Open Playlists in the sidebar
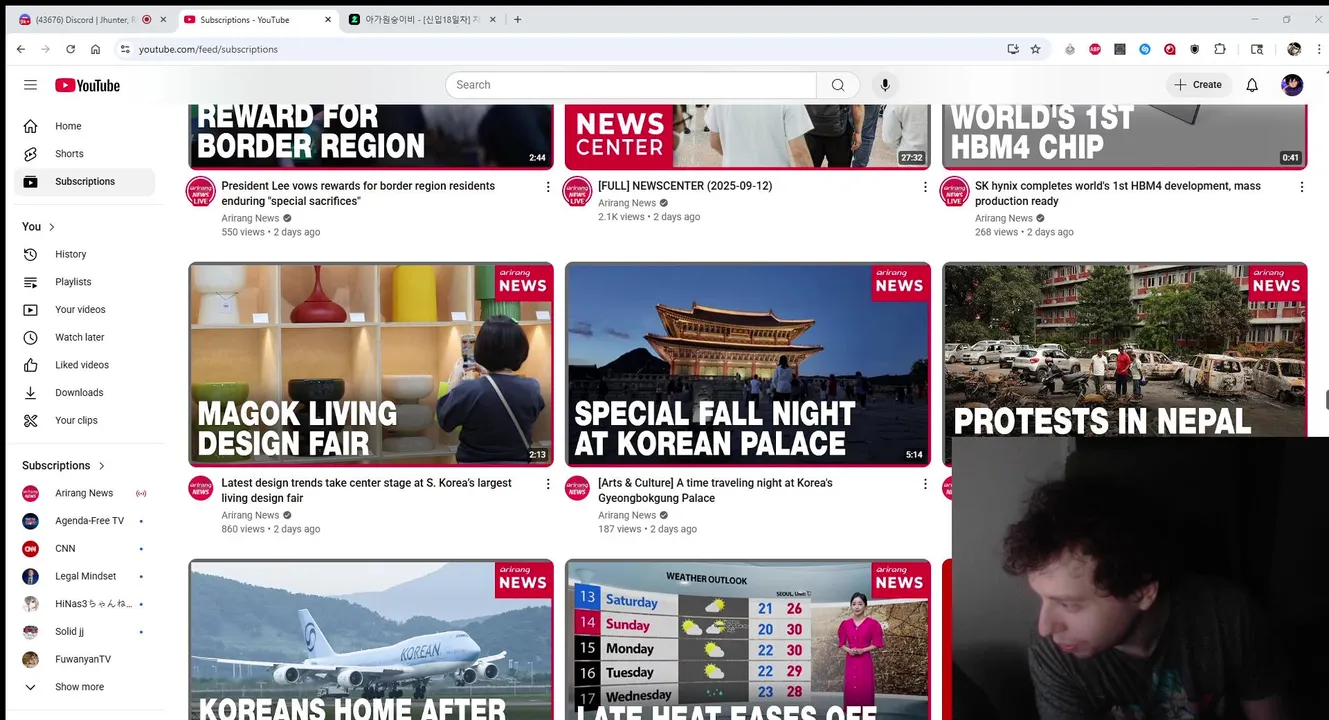Image resolution: width=1329 pixels, height=720 pixels. pyautogui.click(x=84, y=282)
